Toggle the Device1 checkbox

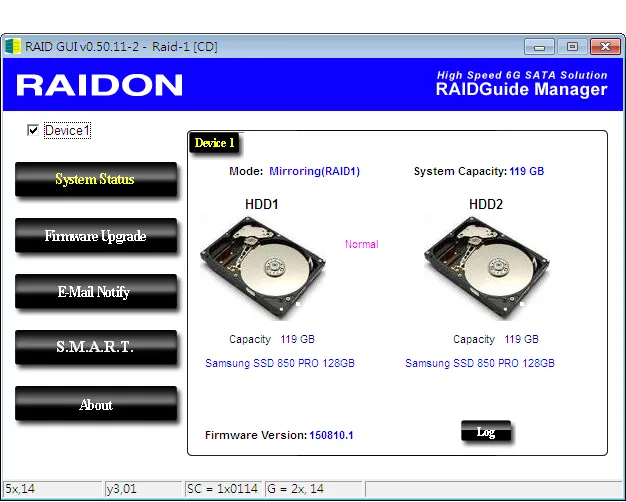coord(33,130)
